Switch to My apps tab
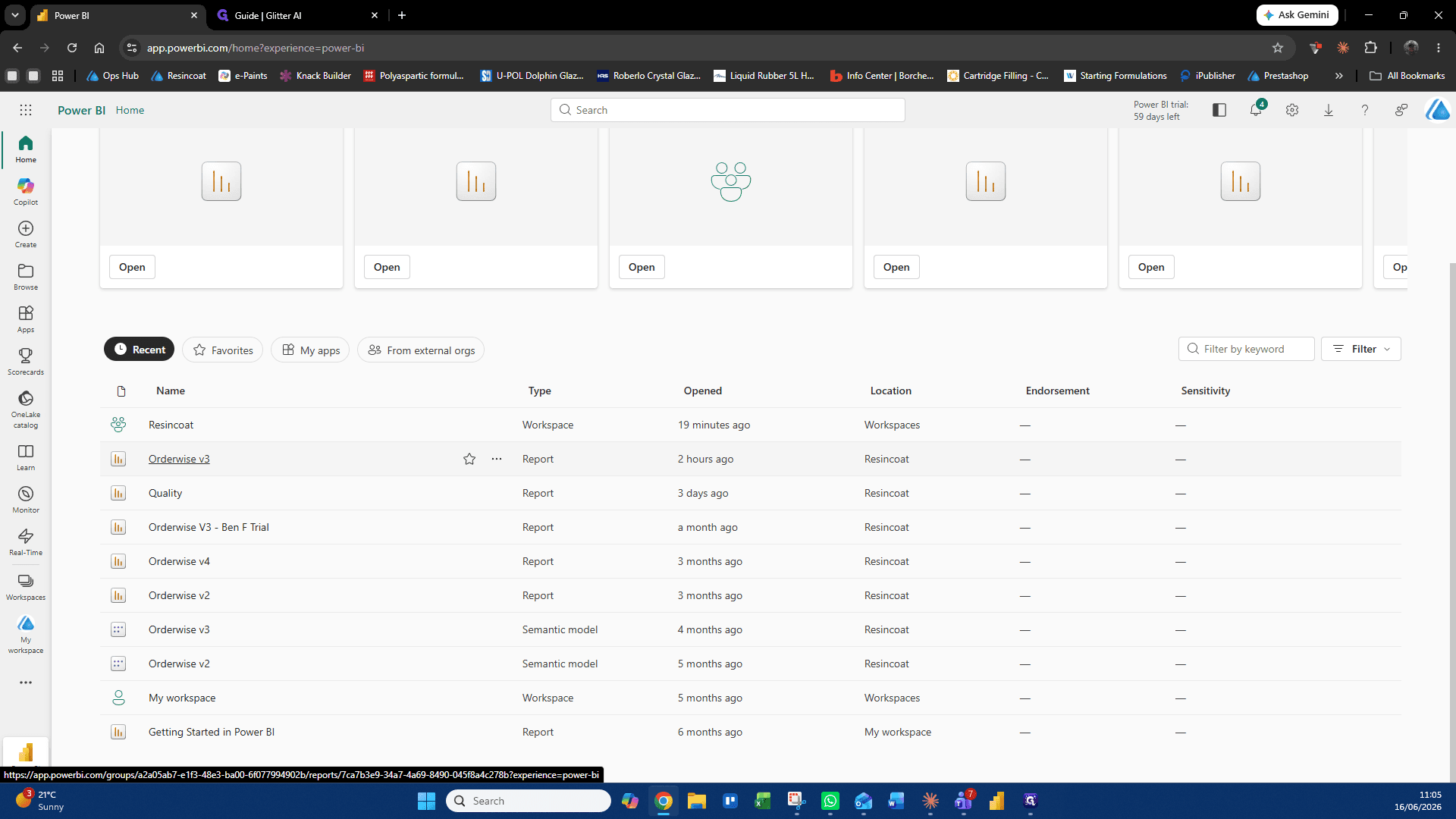Viewport: 1456px width, 819px height. 310,350
